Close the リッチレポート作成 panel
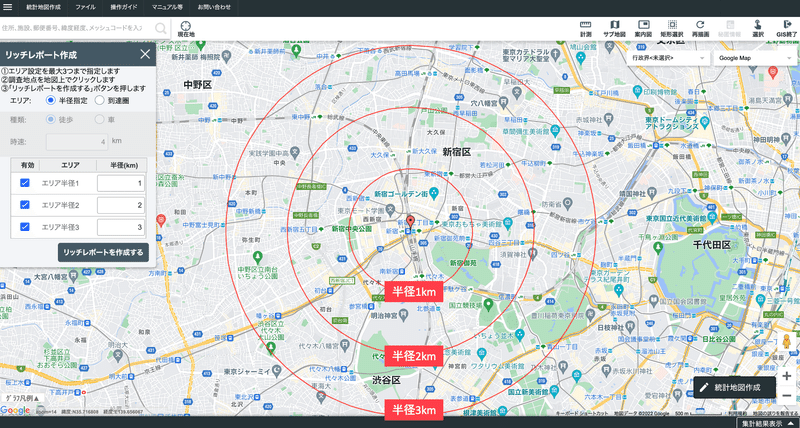Viewport: 800px width, 428px height. 145,54
